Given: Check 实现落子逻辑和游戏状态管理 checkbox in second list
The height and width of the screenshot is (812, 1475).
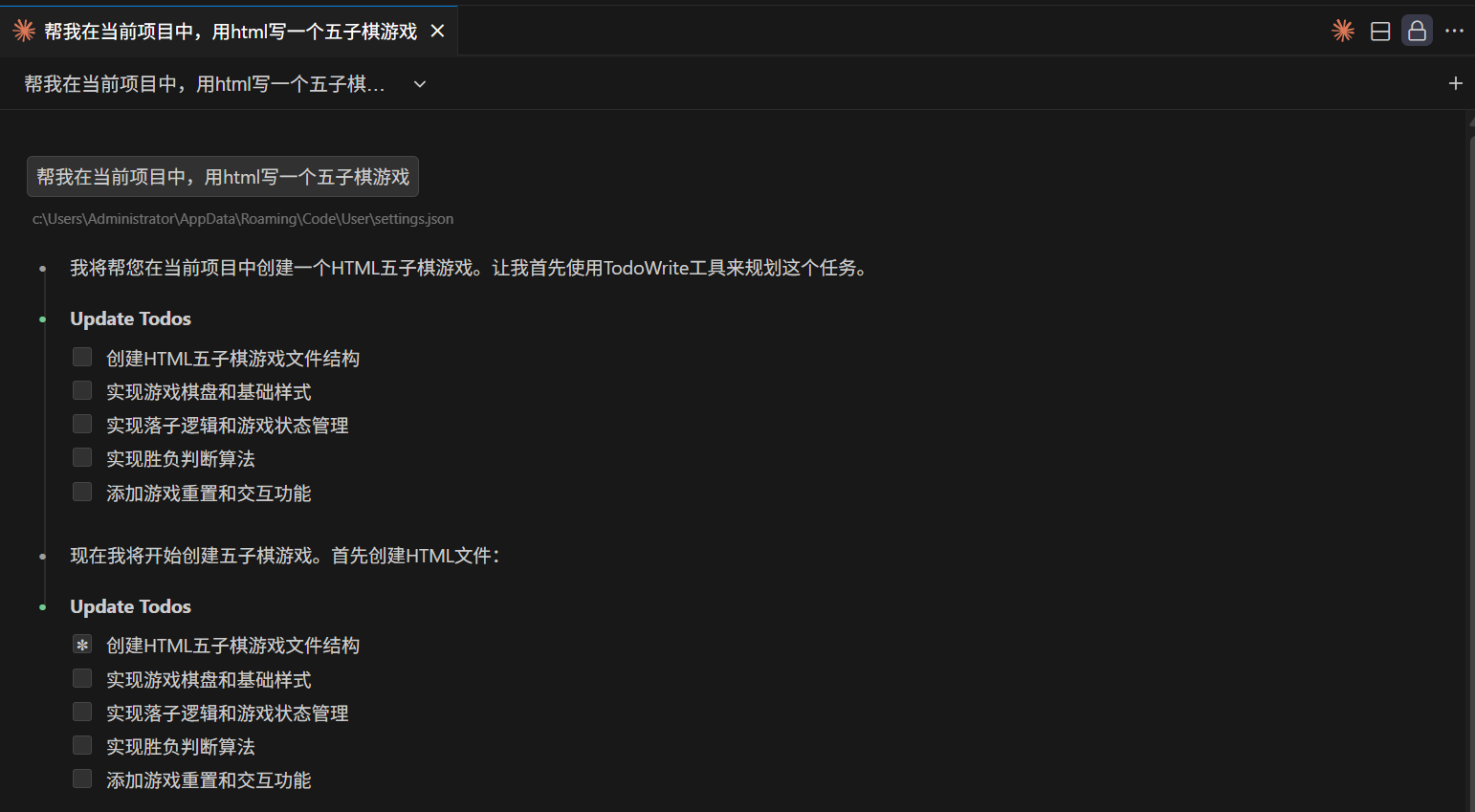Looking at the screenshot, I should pyautogui.click(x=82, y=712).
